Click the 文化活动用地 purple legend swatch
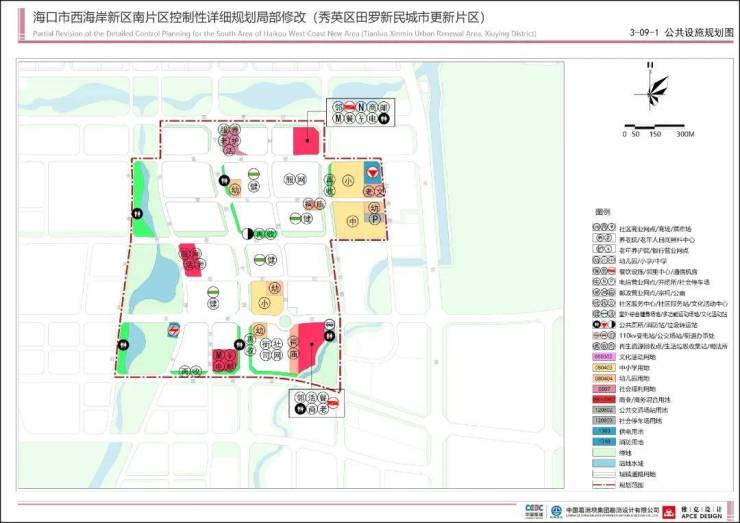This screenshot has height=523, width=740. (x=603, y=355)
